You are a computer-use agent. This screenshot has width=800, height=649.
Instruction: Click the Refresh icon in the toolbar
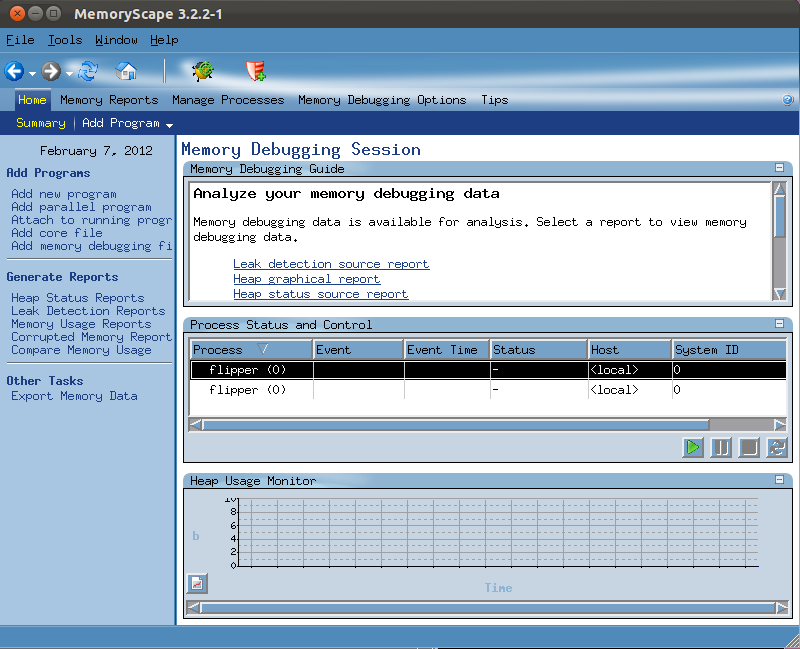(88, 71)
